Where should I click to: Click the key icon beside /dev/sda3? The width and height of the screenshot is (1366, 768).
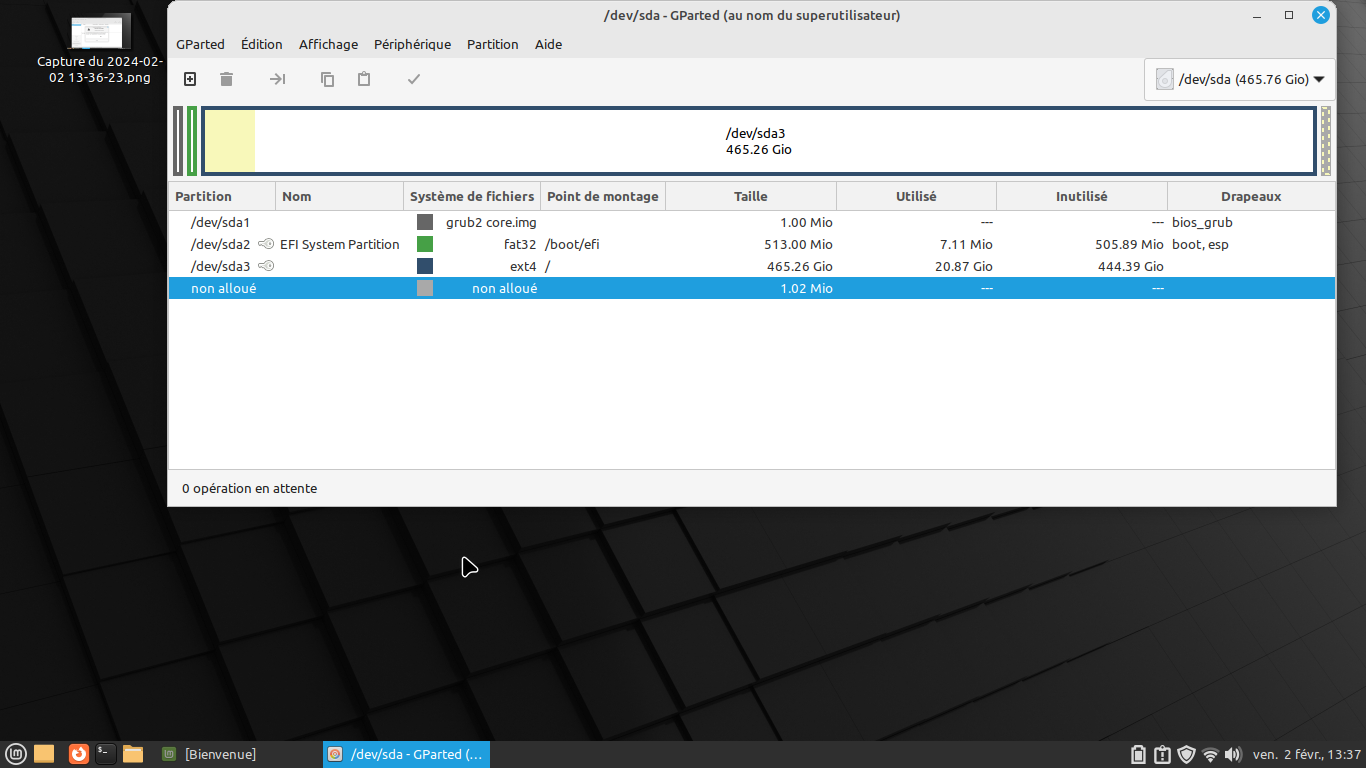(266, 266)
